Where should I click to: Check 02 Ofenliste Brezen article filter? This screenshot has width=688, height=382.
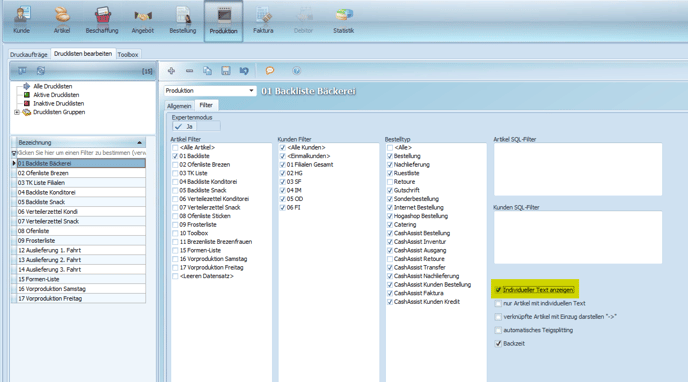[175, 165]
